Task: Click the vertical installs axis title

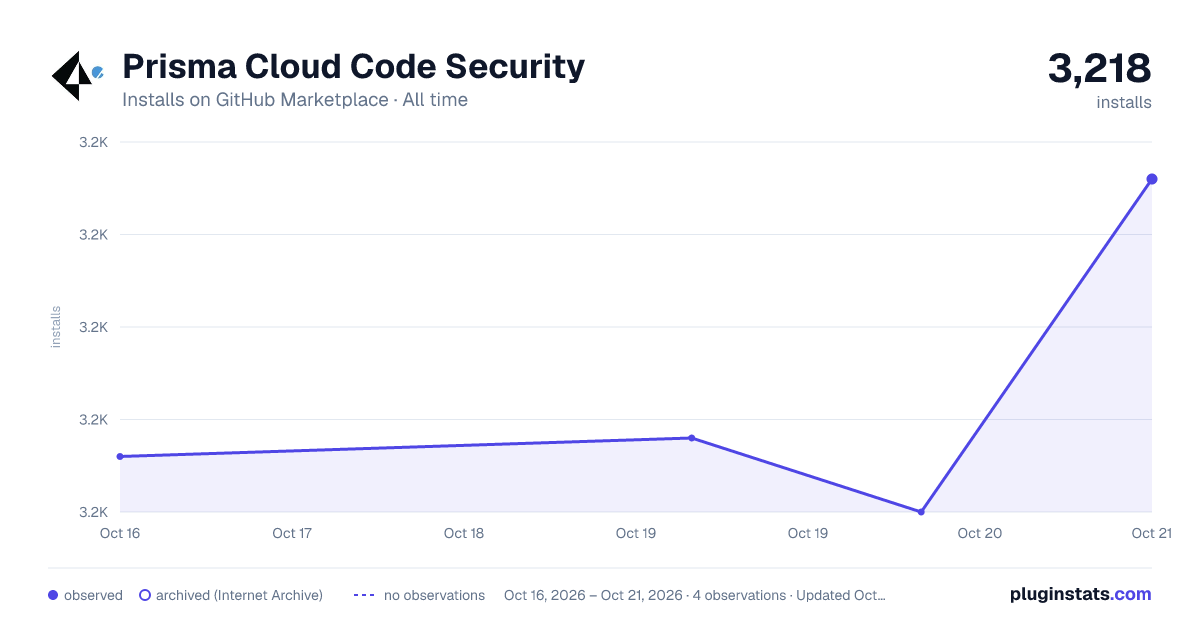Action: tap(56, 327)
